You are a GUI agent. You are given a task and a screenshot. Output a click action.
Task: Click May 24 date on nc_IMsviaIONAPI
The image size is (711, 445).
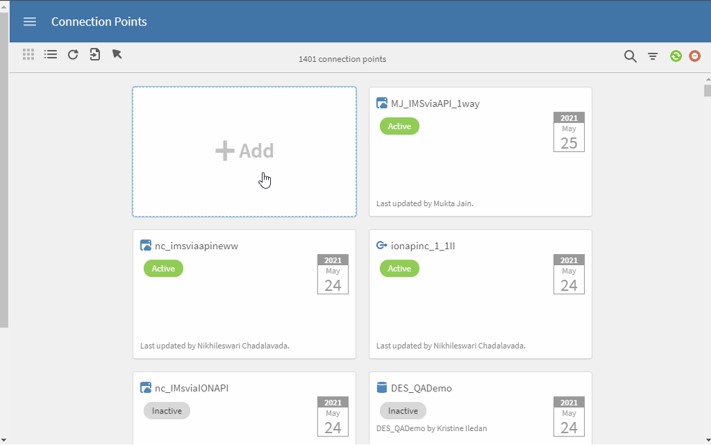click(x=333, y=416)
